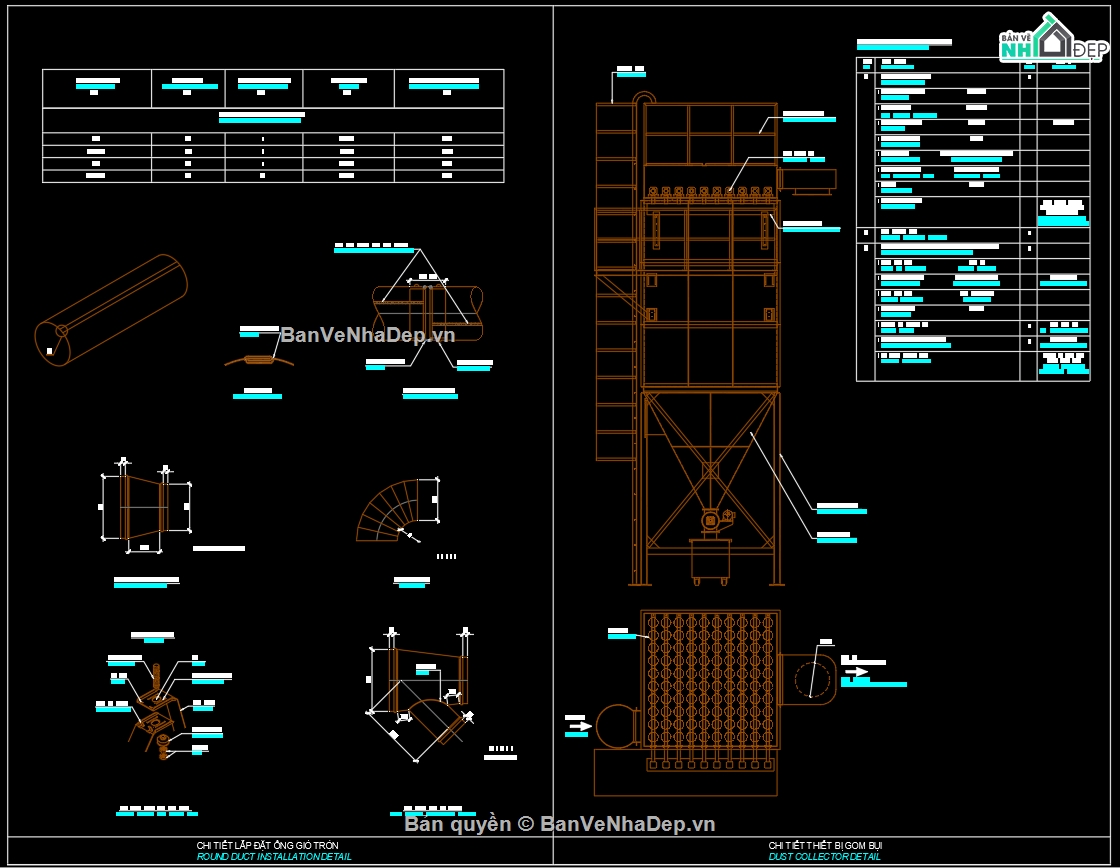Select the isometric round duct cylinder drawing

(x=111, y=310)
